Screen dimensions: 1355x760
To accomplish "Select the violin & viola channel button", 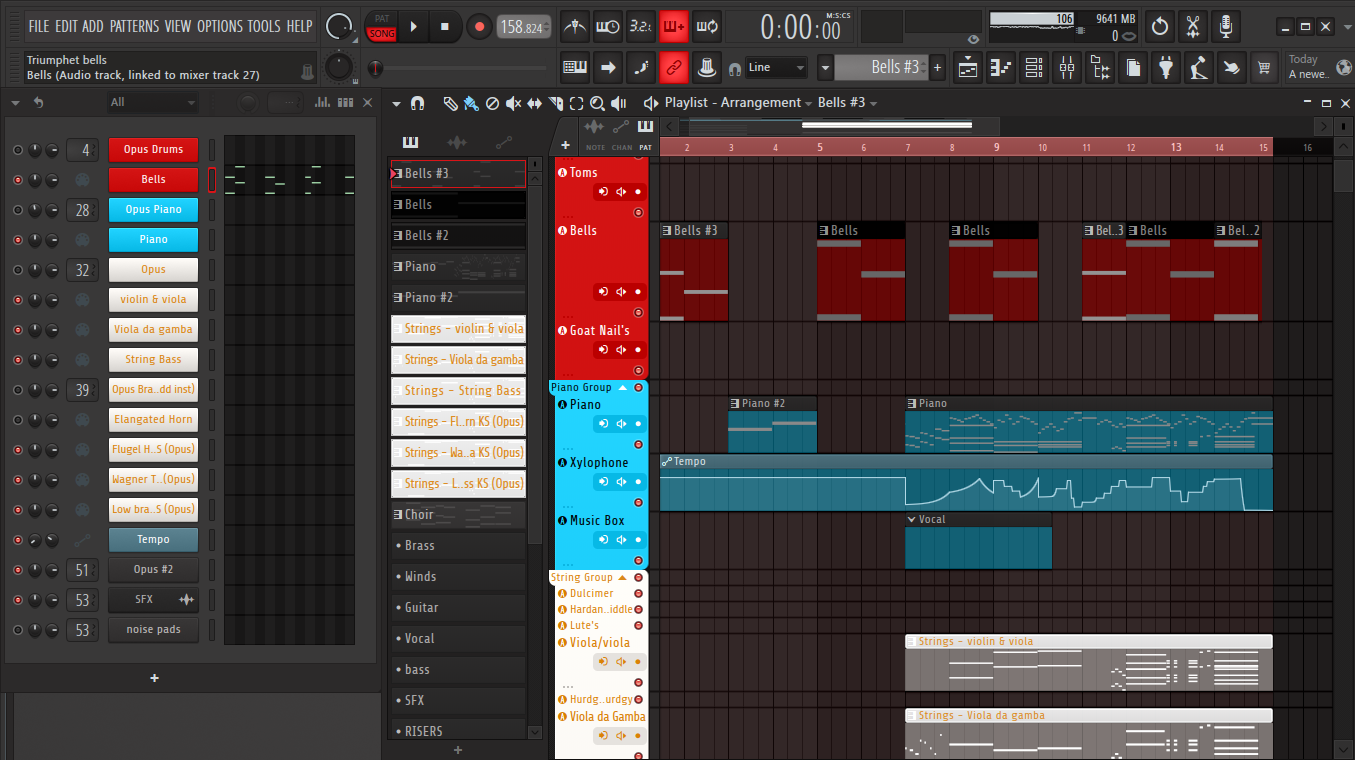I will pos(153,300).
